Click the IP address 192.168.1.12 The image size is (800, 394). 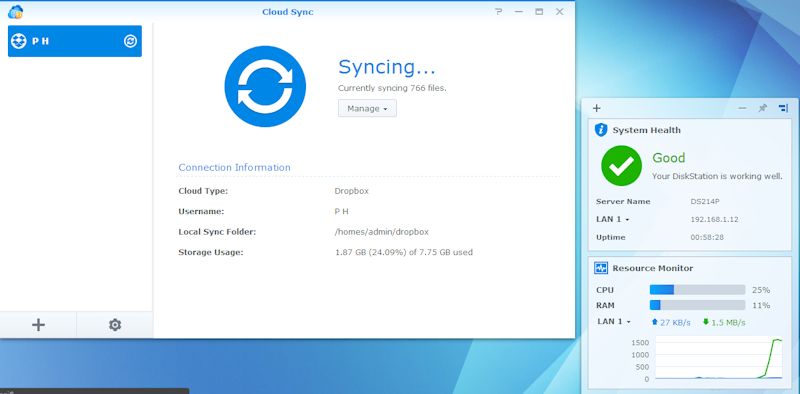(714, 219)
